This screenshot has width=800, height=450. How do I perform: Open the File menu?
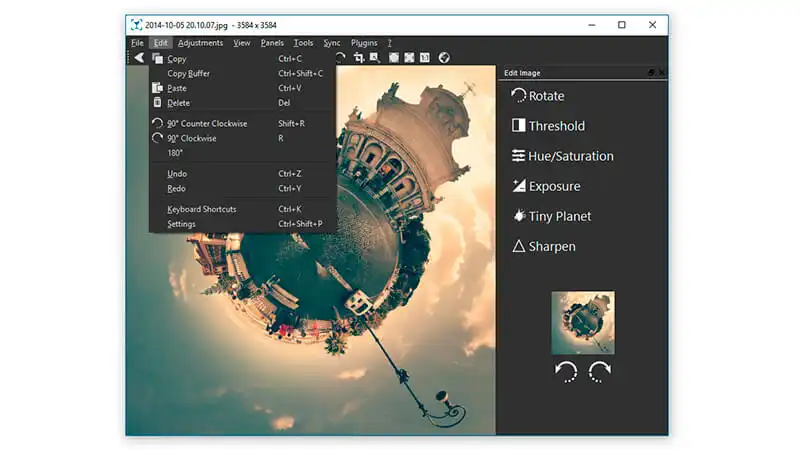pos(137,43)
